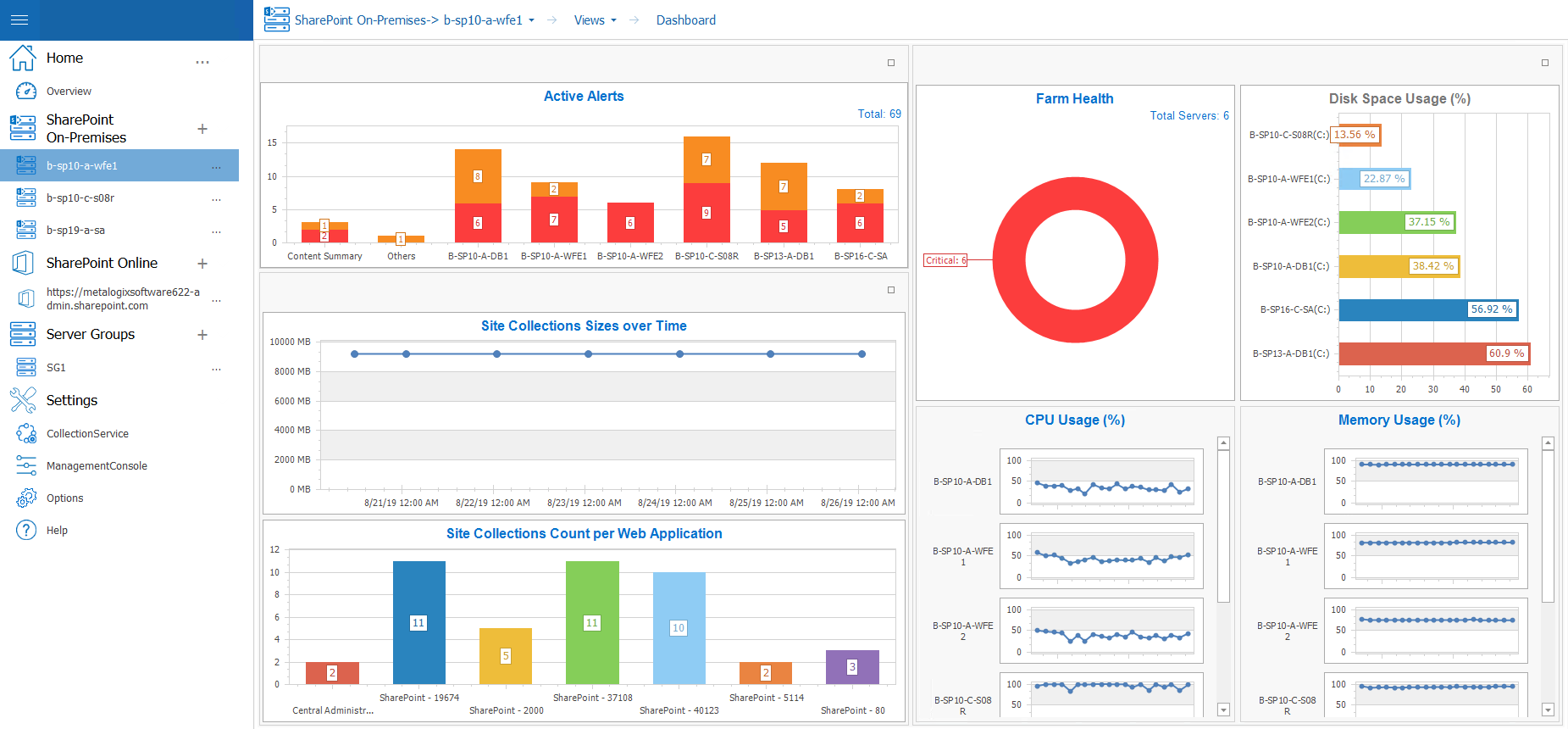Click the Options gear icon
The width and height of the screenshot is (1568, 729).
[26, 498]
